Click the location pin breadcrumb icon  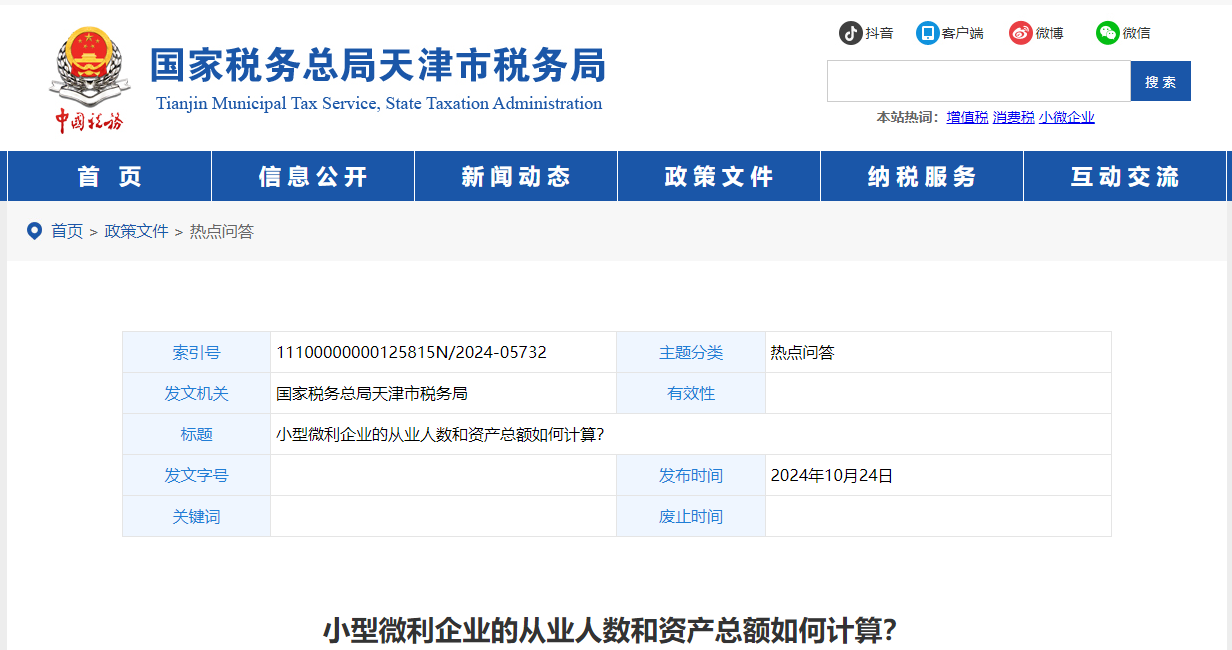pos(34,231)
